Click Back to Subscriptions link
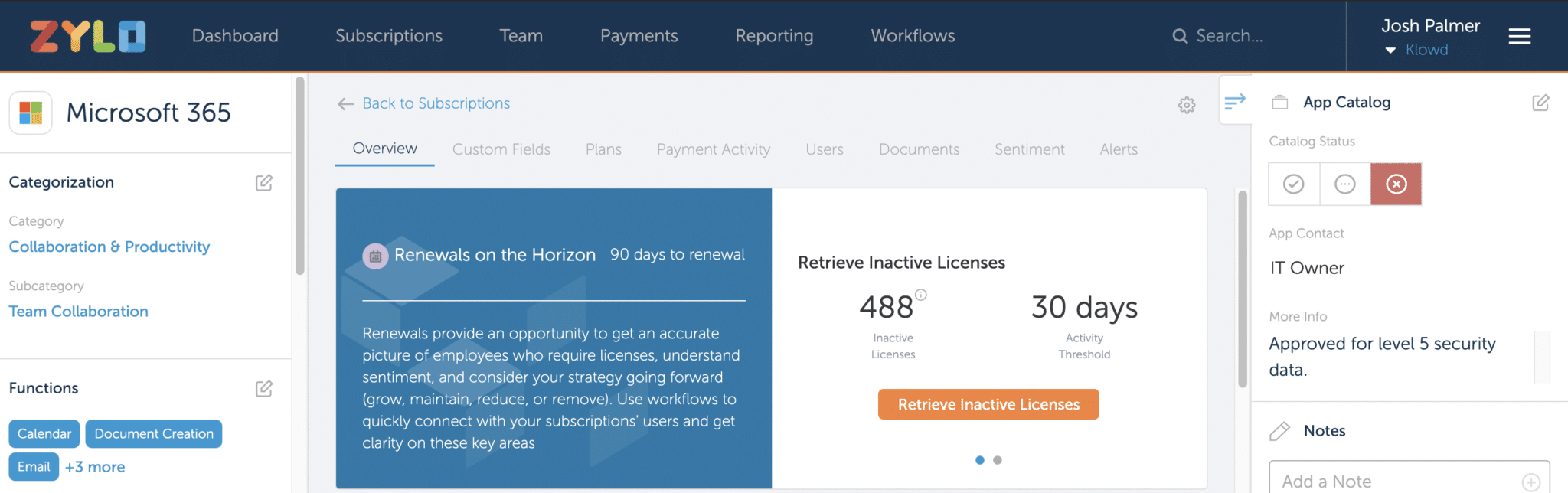This screenshot has height=493, width=1568. pos(436,103)
